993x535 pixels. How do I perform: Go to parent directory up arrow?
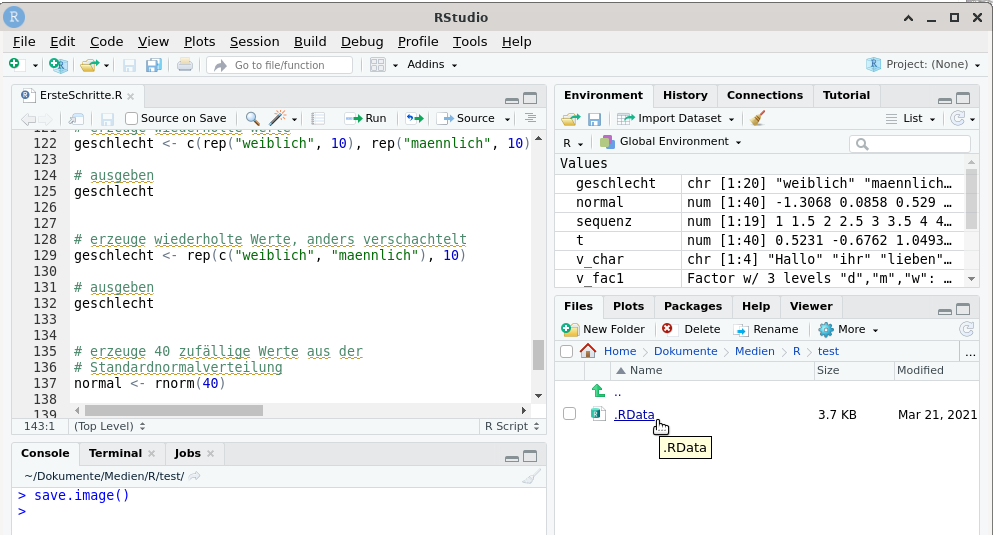pyautogui.click(x=598, y=391)
